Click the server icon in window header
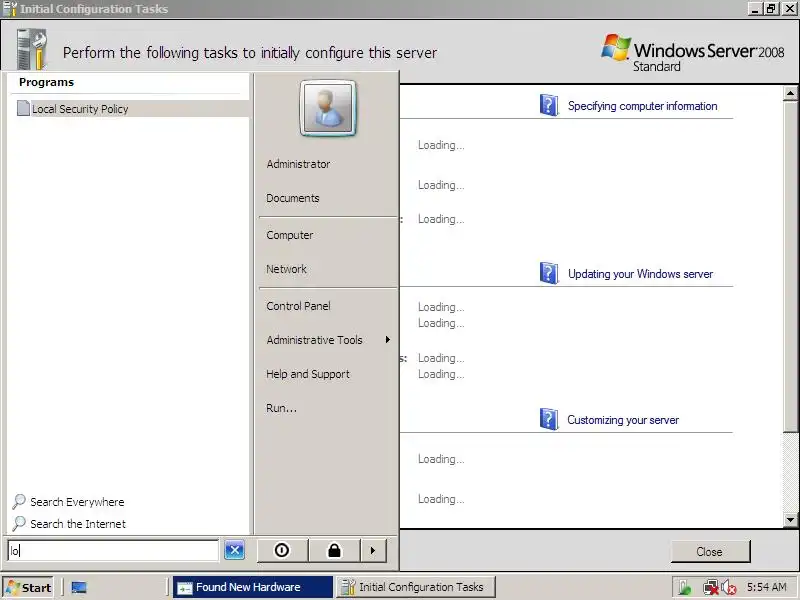This screenshot has height=600, width=800. (x=32, y=49)
